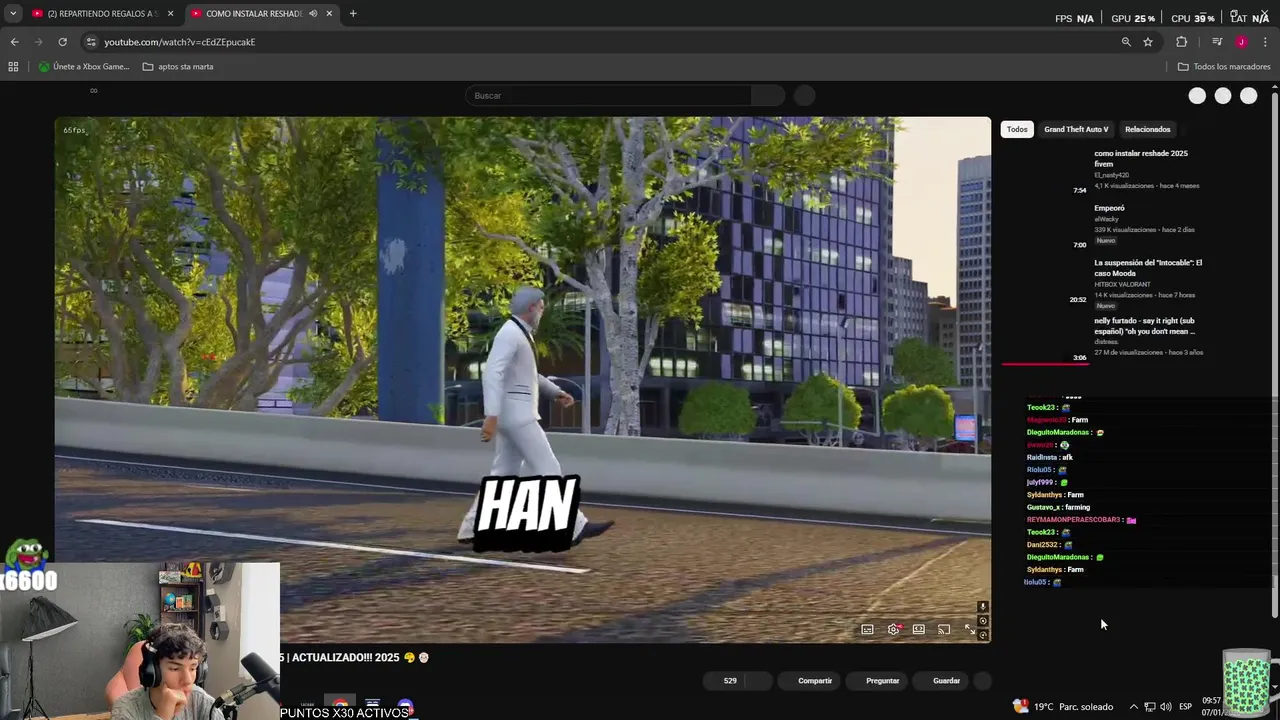Open the Únete a Xbox Game bookmark
This screenshot has height=720, width=1280.
point(84,67)
